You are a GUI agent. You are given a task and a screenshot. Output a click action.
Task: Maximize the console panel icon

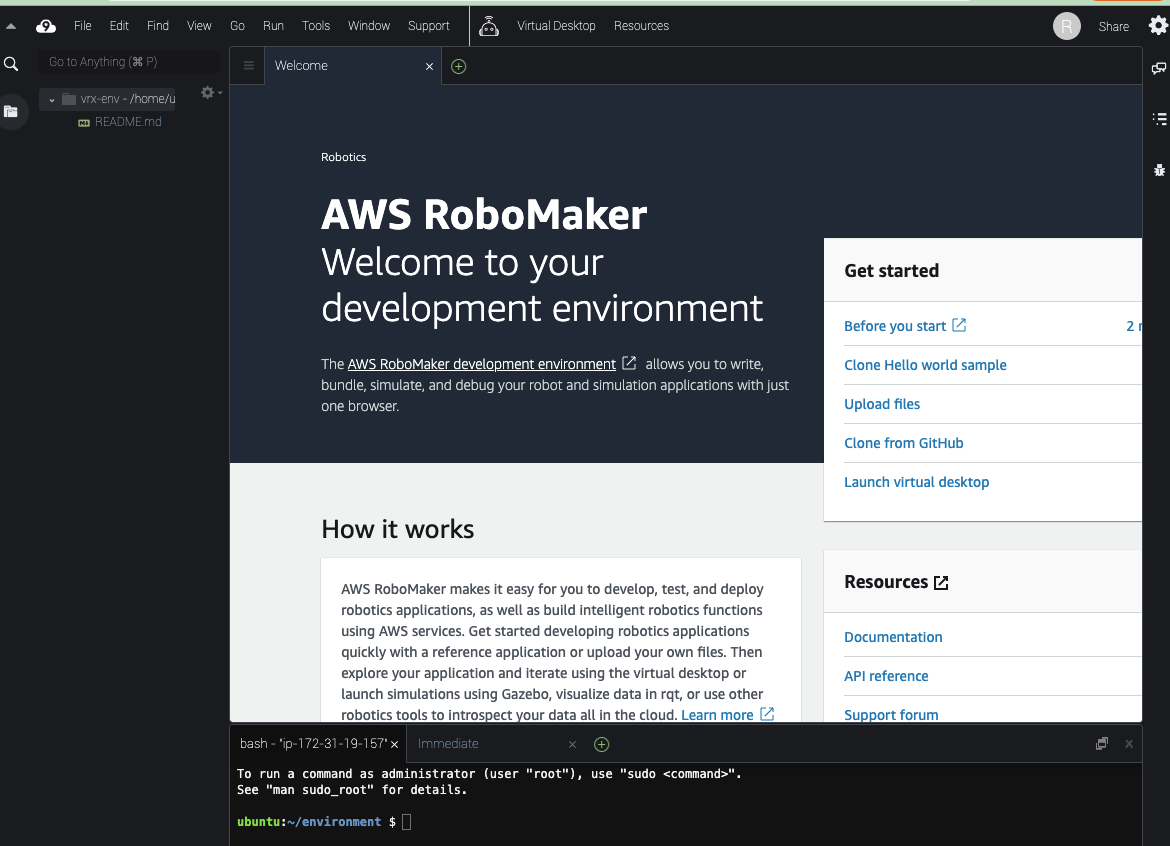click(x=1101, y=744)
